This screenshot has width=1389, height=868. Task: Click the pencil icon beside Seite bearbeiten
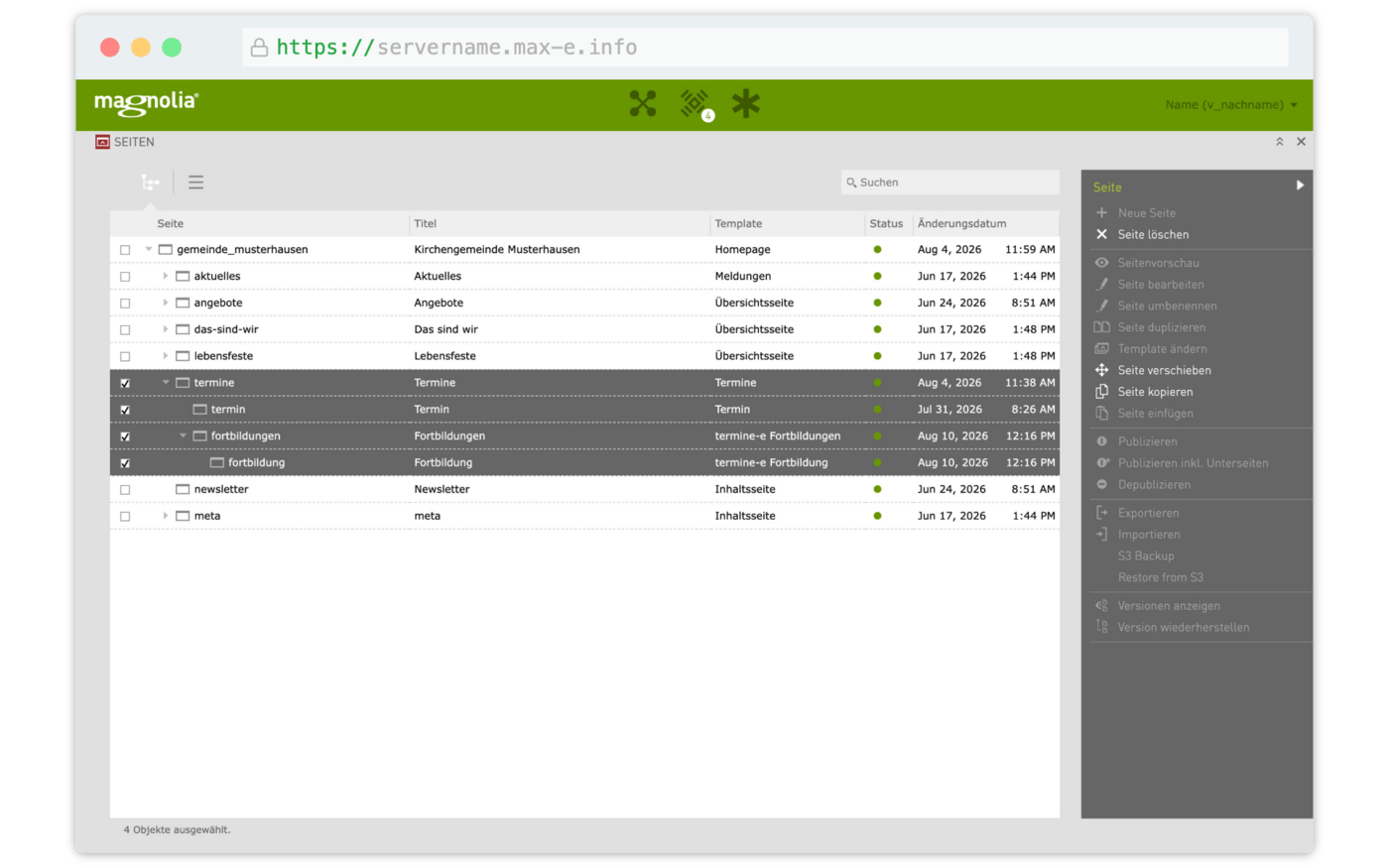pos(1101,285)
